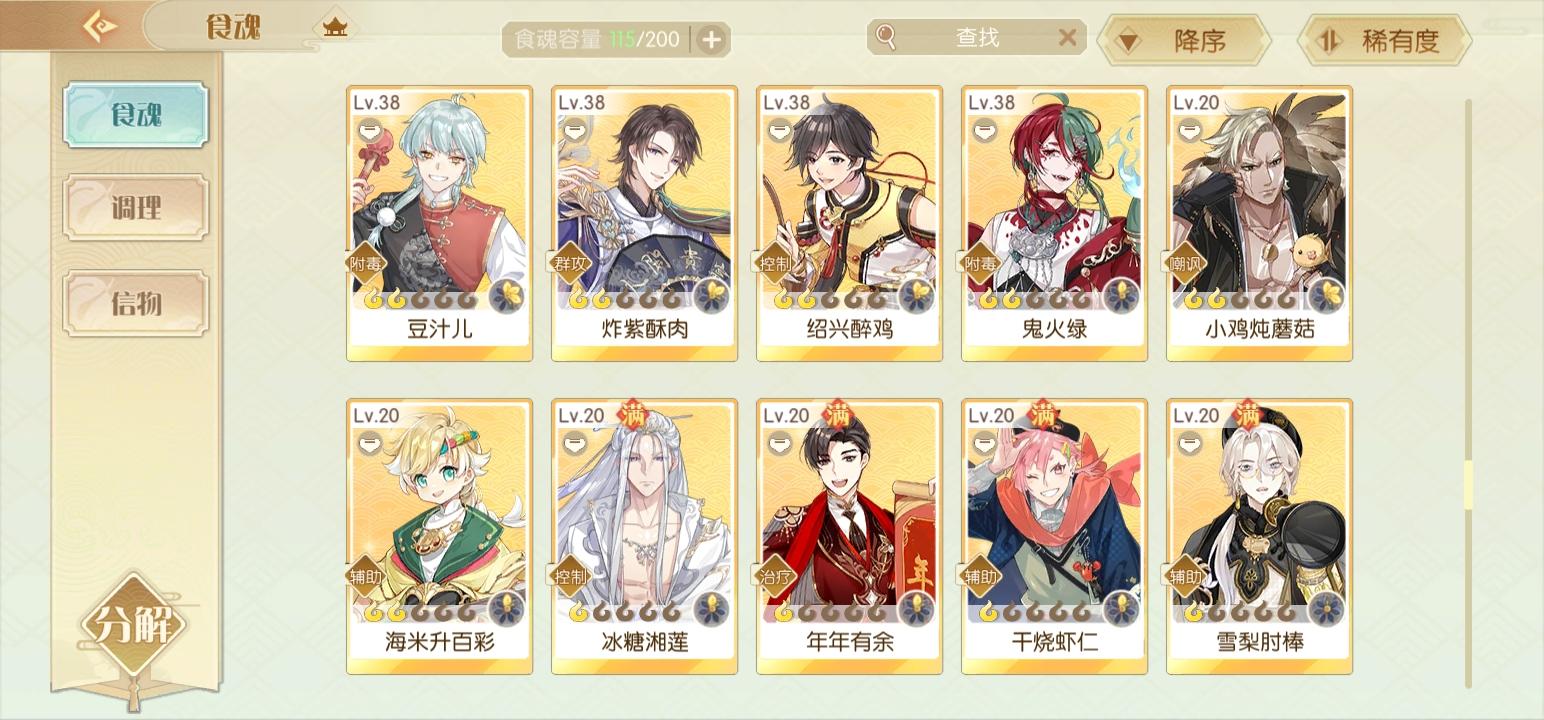Viewport: 1544px width, 720px height.
Task: Clear search with the X icon
Action: (1067, 38)
